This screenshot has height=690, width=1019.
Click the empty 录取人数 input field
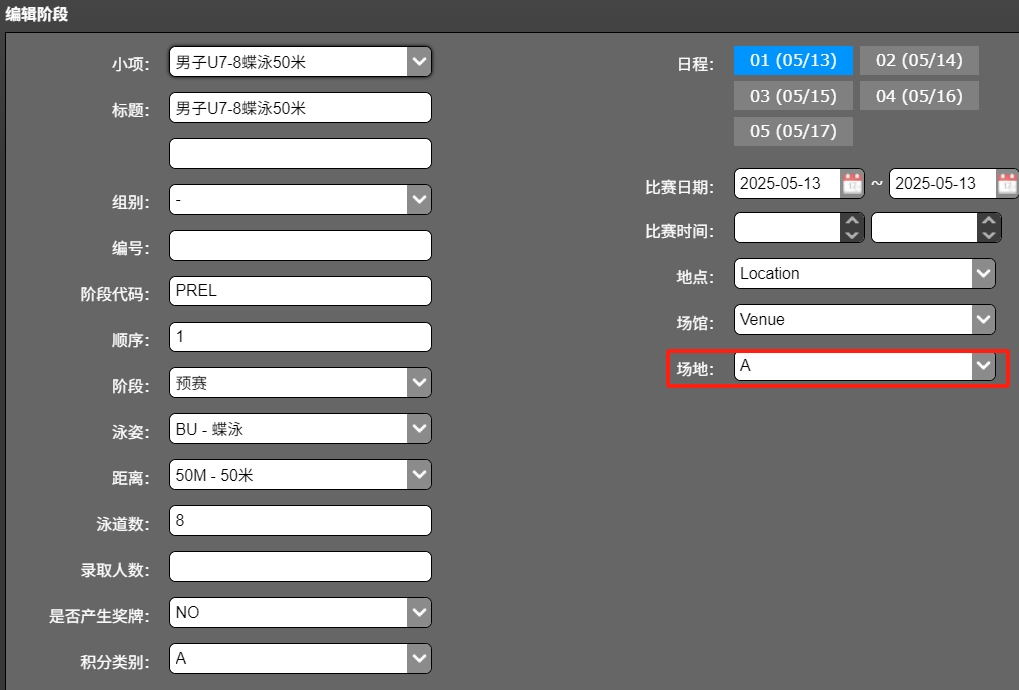pyautogui.click(x=300, y=566)
